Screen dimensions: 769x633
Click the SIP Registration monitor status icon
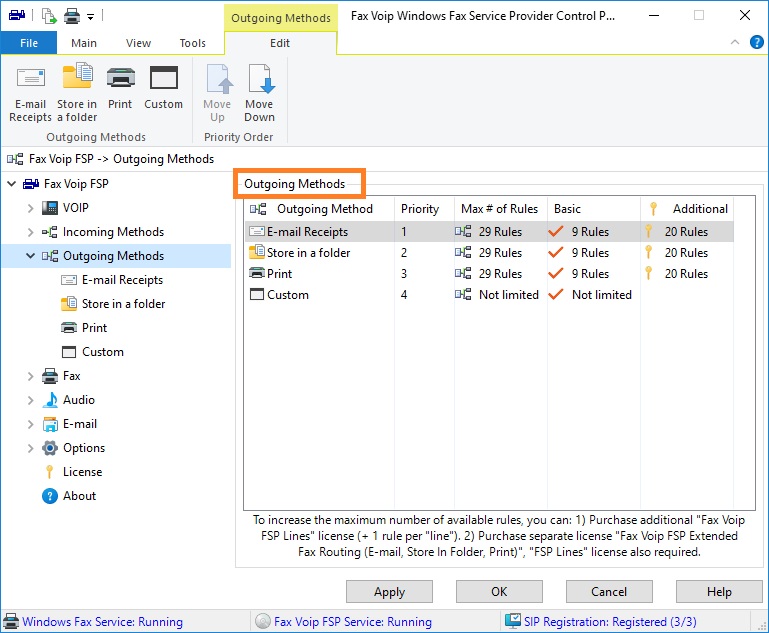513,621
